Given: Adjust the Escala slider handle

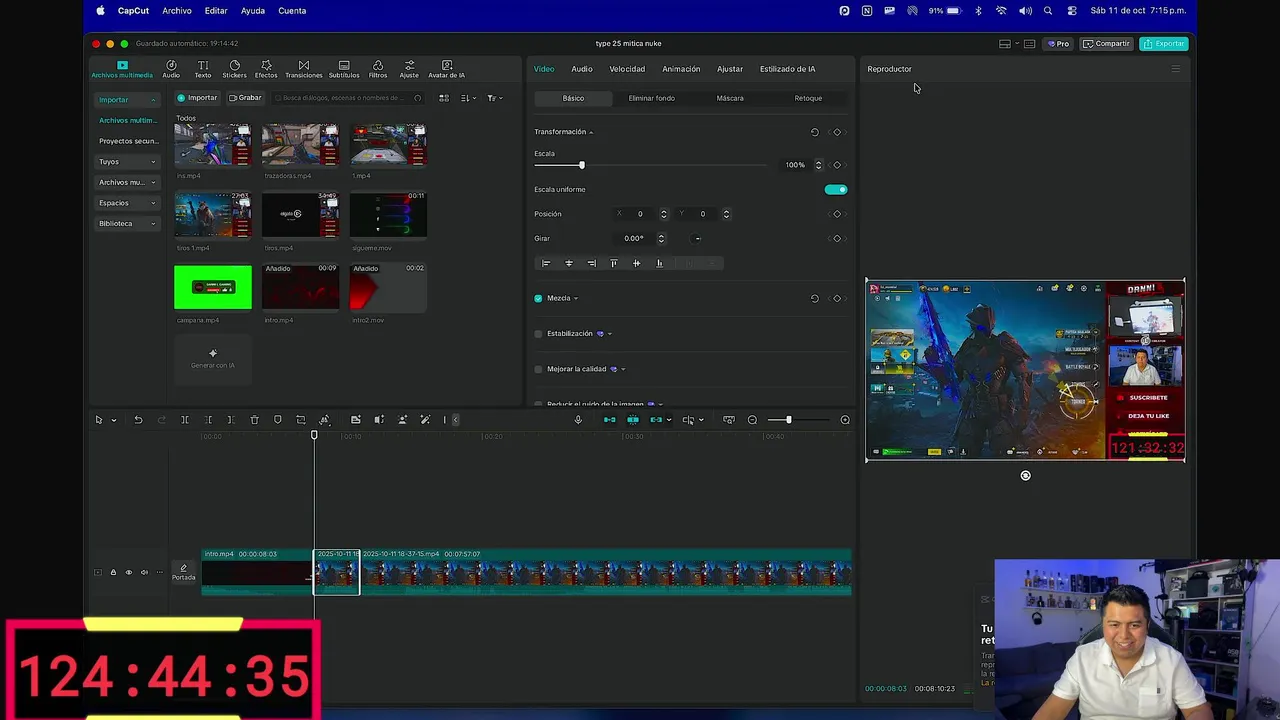Looking at the screenshot, I should tap(581, 165).
